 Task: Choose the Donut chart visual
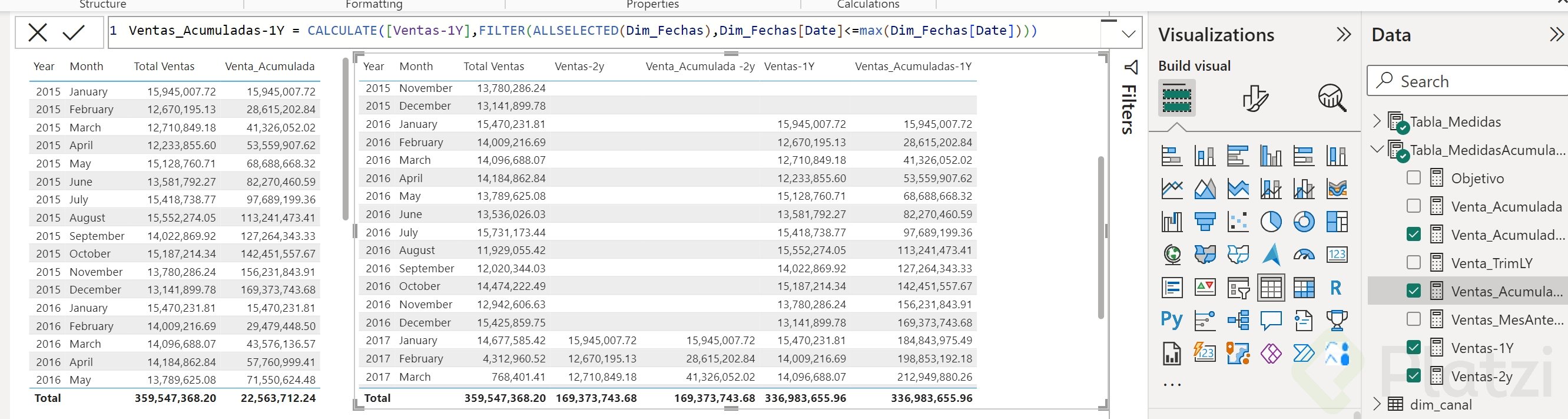pyautogui.click(x=1303, y=222)
